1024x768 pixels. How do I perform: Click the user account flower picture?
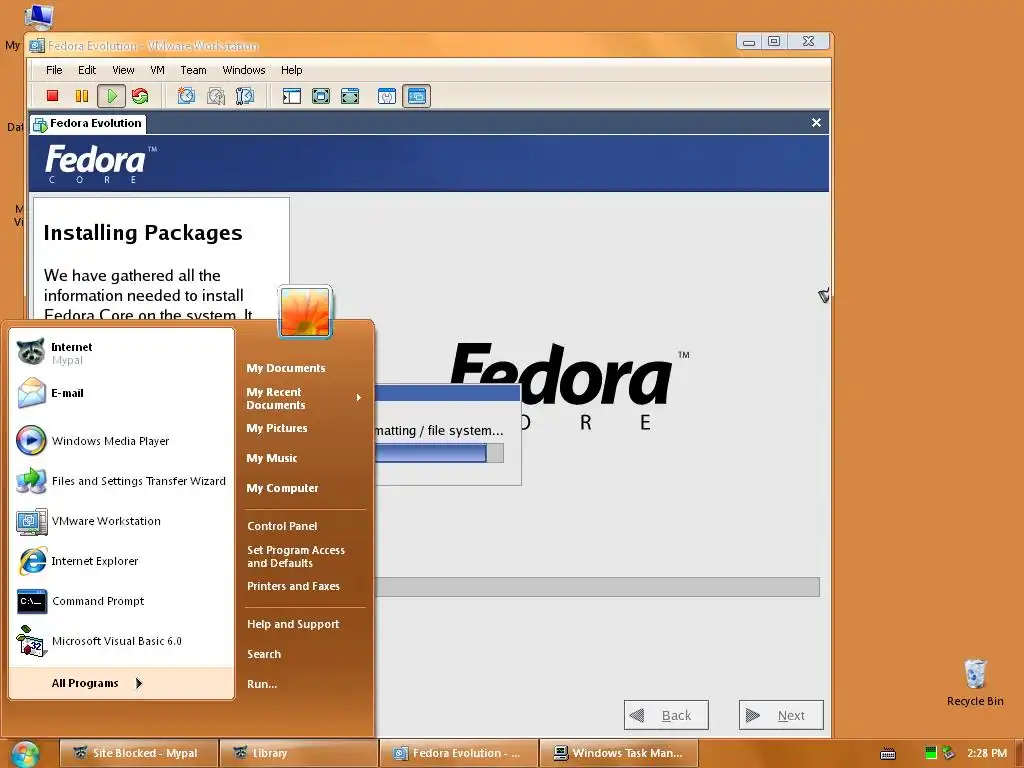coord(305,312)
